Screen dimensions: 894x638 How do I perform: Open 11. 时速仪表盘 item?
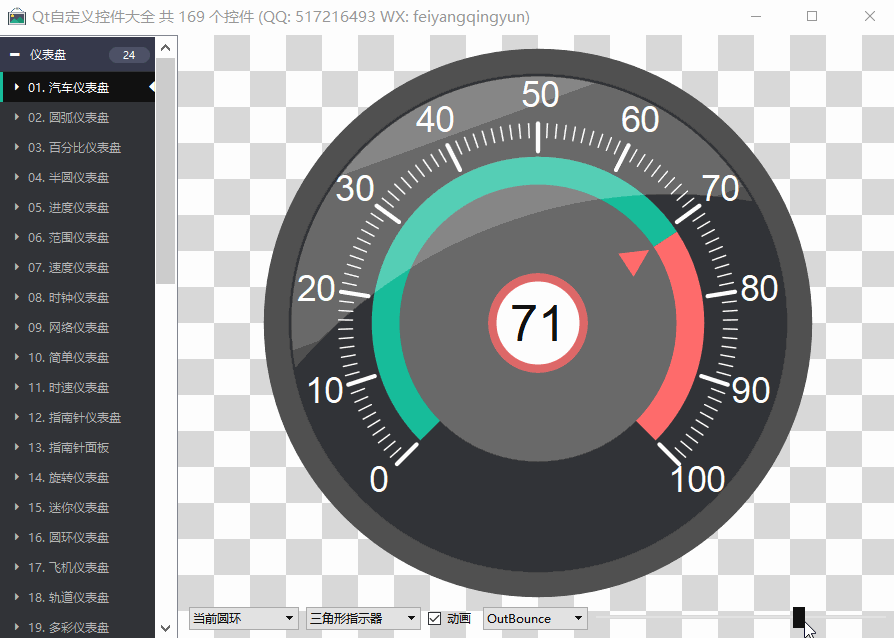click(78, 388)
